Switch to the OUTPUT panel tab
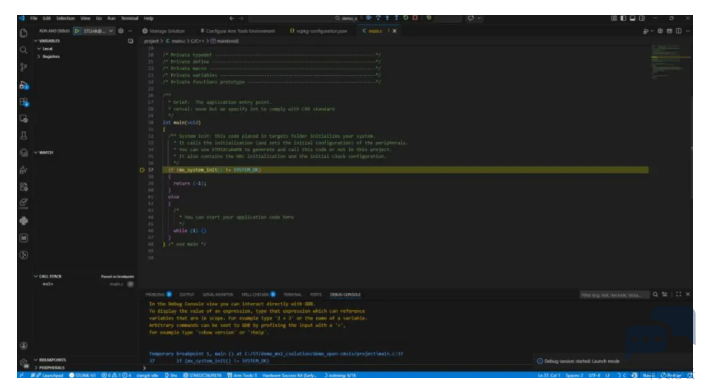704x389 pixels. pyautogui.click(x=187, y=295)
